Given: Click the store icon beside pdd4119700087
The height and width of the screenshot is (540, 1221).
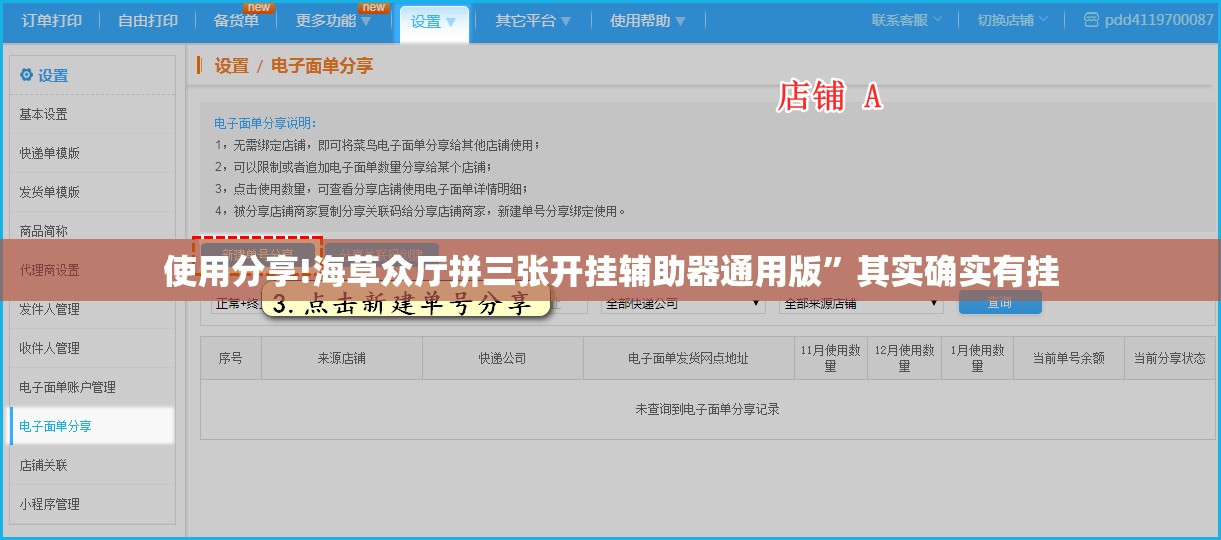Looking at the screenshot, I should click(x=1091, y=20).
